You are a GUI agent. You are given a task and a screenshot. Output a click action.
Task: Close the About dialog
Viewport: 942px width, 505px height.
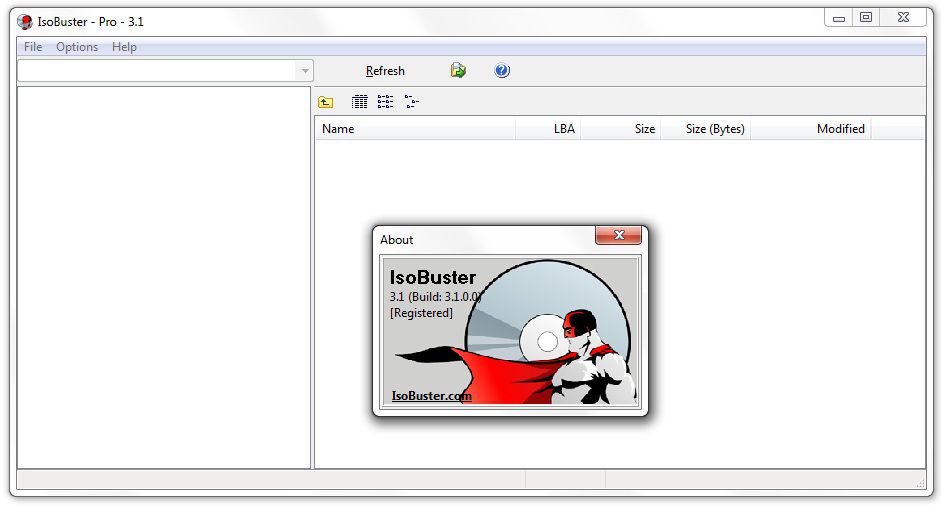pyautogui.click(x=619, y=235)
